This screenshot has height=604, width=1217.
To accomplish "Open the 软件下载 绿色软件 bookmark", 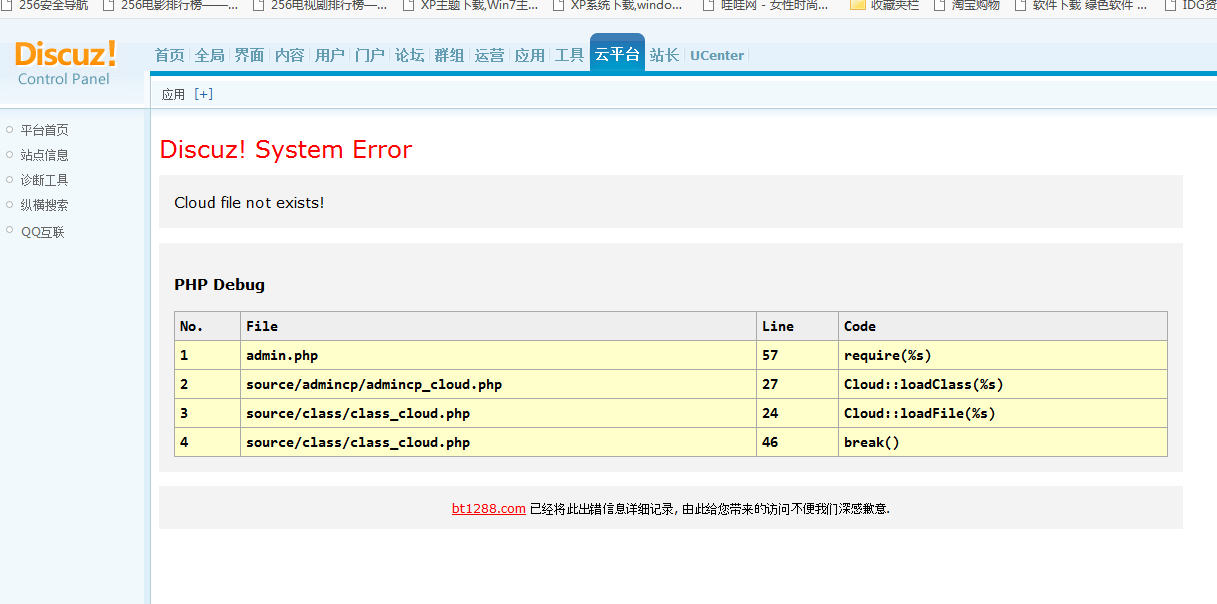I will [1081, 6].
